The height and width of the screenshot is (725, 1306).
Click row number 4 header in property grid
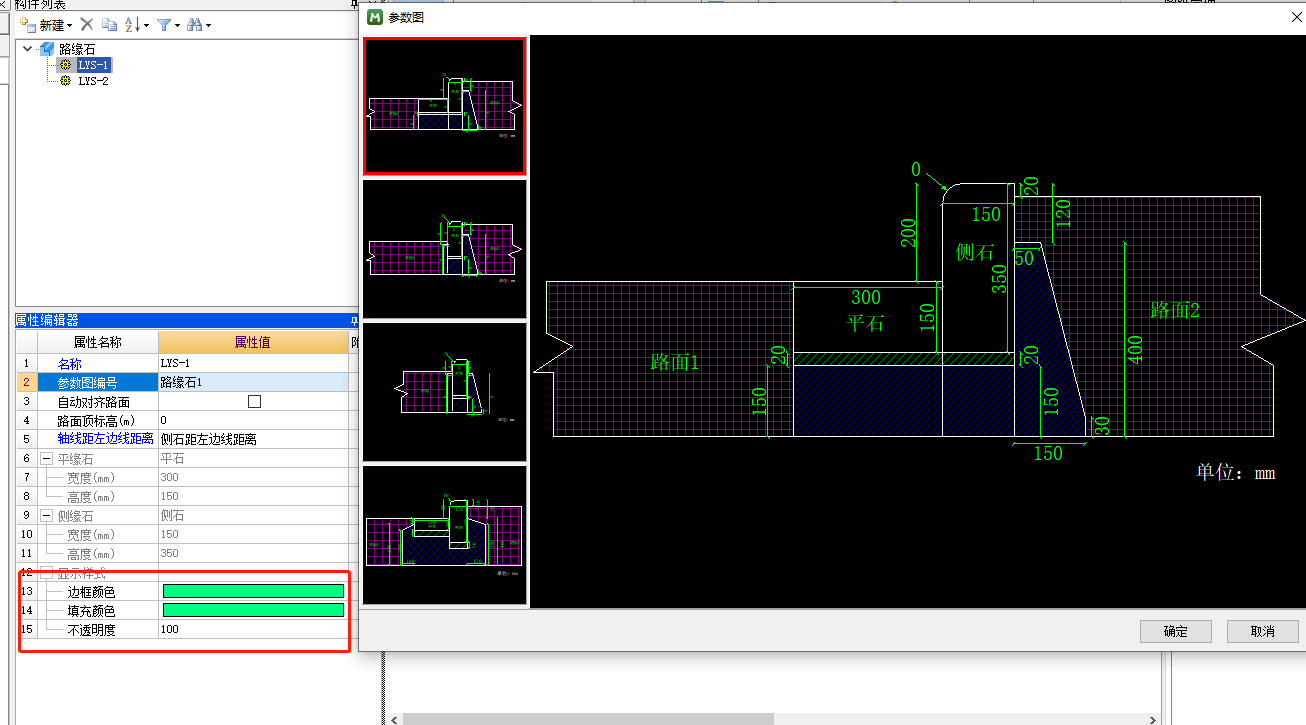pos(27,420)
